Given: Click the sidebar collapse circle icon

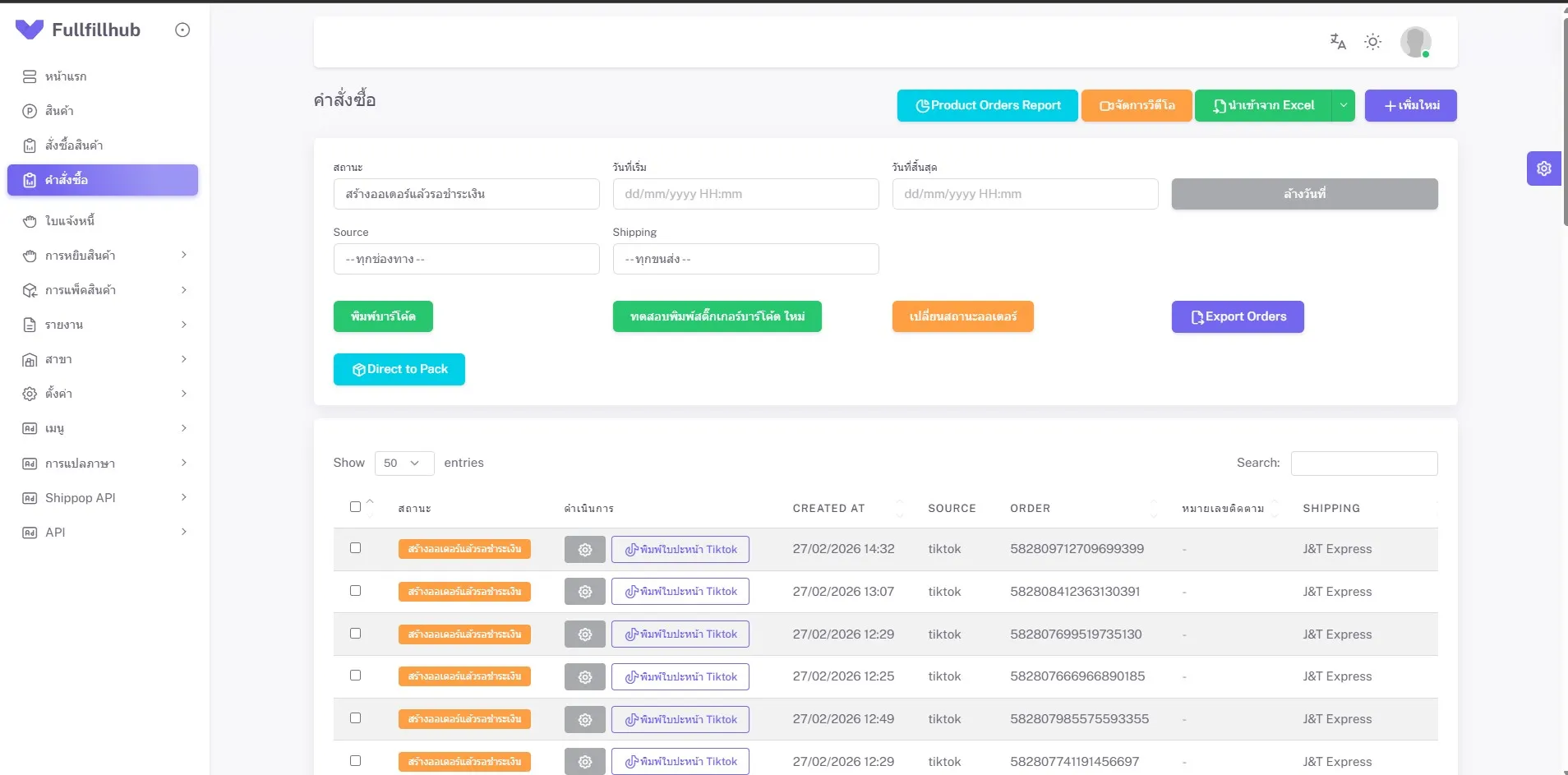Looking at the screenshot, I should point(182,30).
